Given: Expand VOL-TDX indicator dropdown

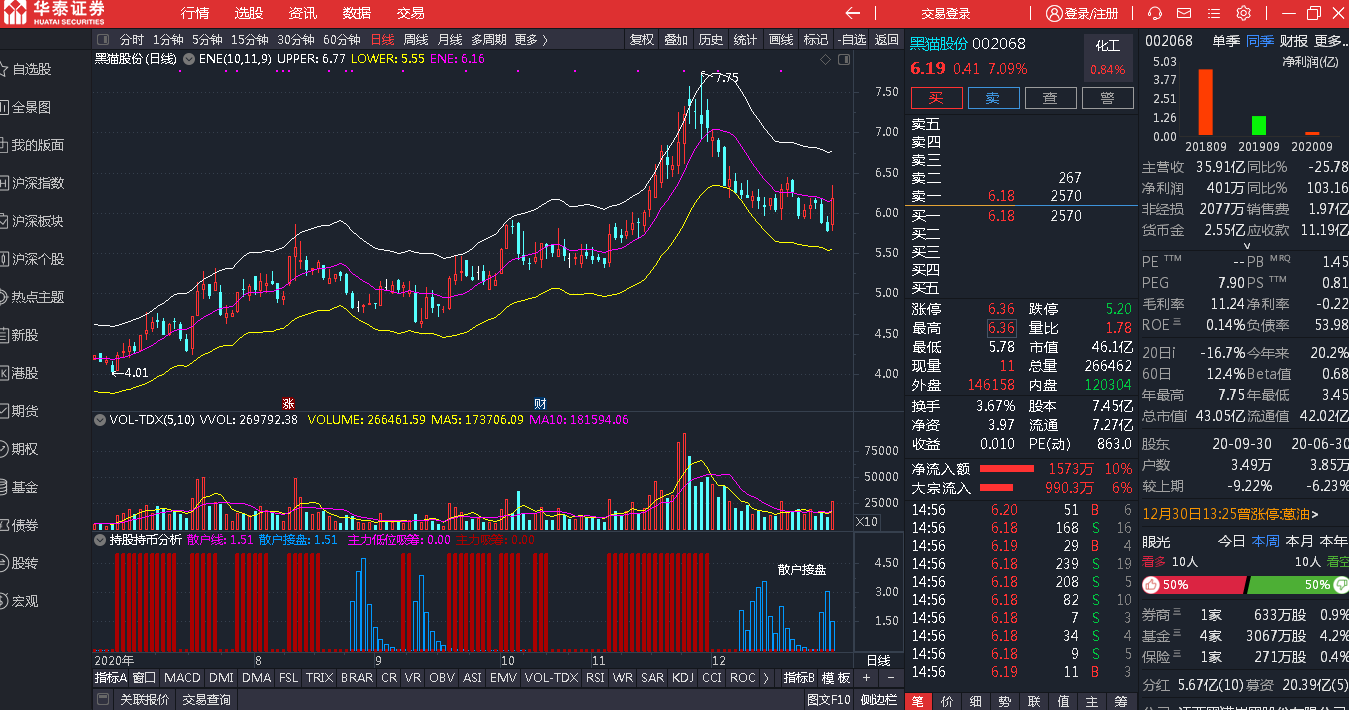Looking at the screenshot, I should point(100,420).
